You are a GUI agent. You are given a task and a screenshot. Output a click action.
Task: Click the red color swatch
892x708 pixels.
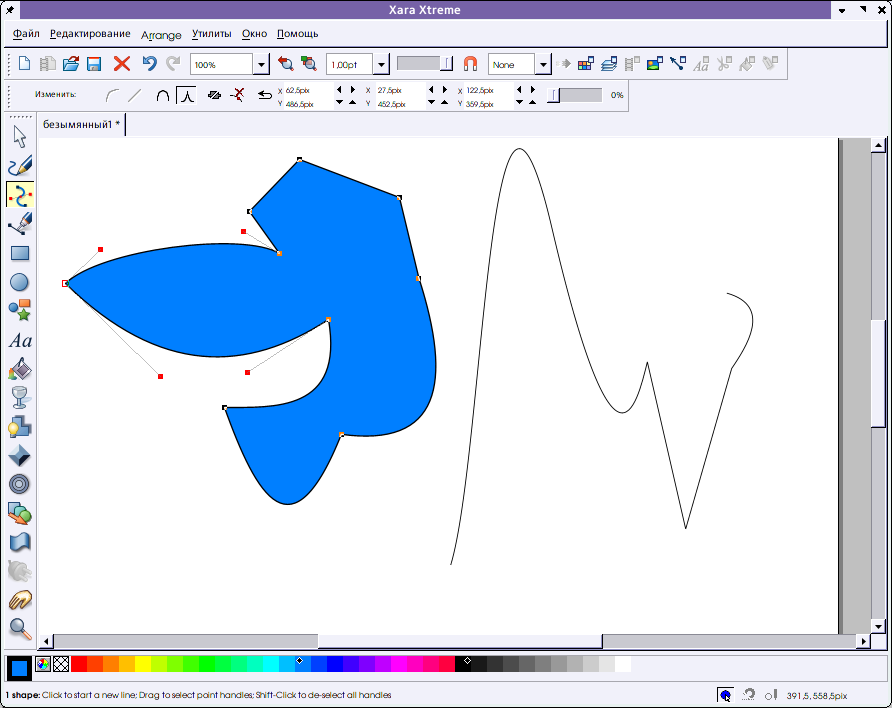click(x=79, y=664)
